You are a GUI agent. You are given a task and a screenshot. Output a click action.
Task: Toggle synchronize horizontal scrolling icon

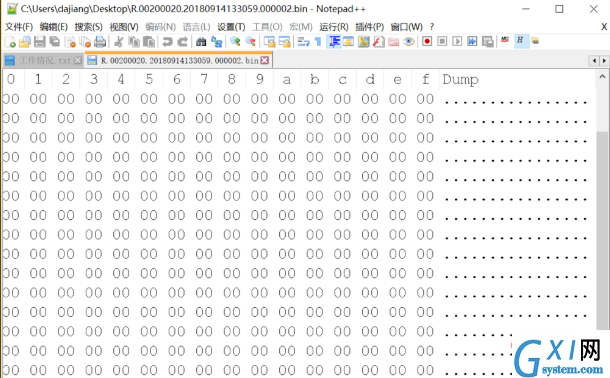[284, 42]
